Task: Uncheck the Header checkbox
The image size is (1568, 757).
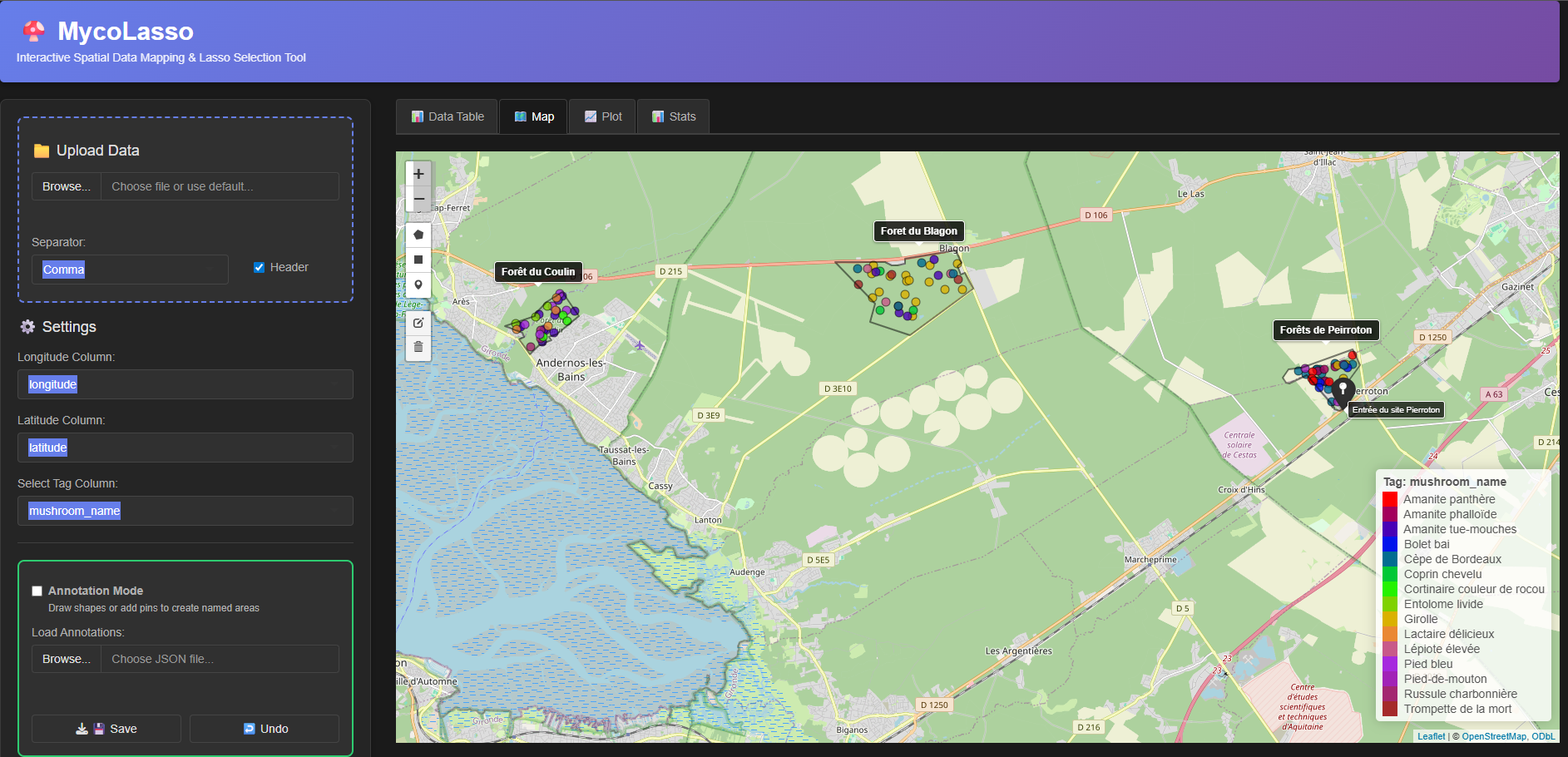Action: [259, 266]
